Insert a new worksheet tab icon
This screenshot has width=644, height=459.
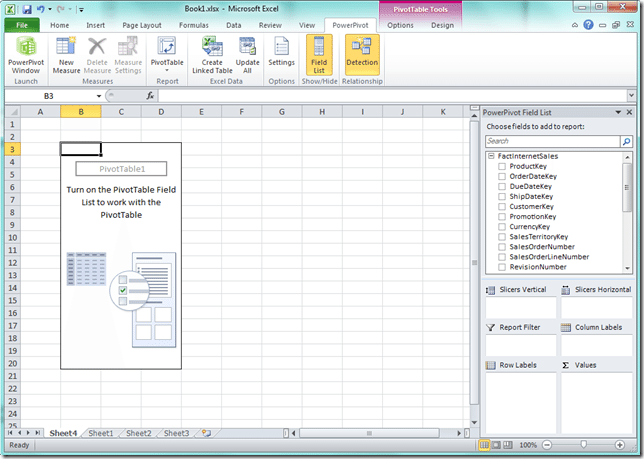pyautogui.click(x=206, y=433)
